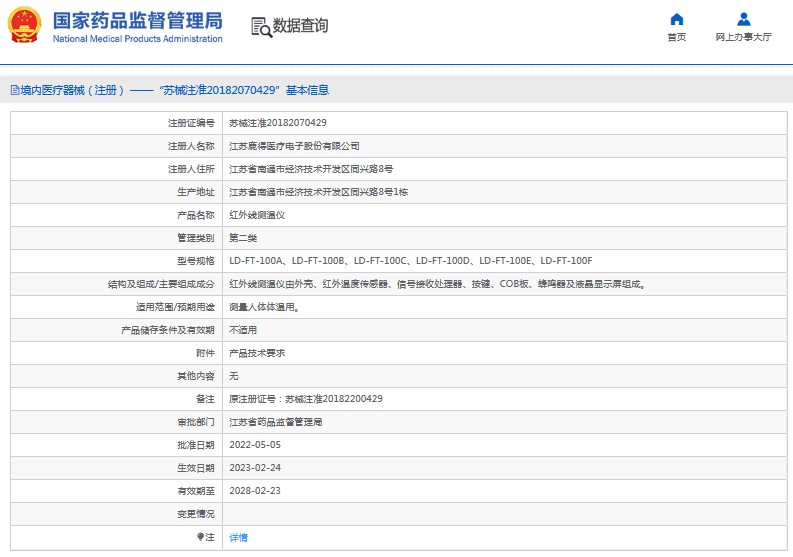Screen dimensions: 793x557
Task: Click the 有效期至 label
Action: point(196,491)
